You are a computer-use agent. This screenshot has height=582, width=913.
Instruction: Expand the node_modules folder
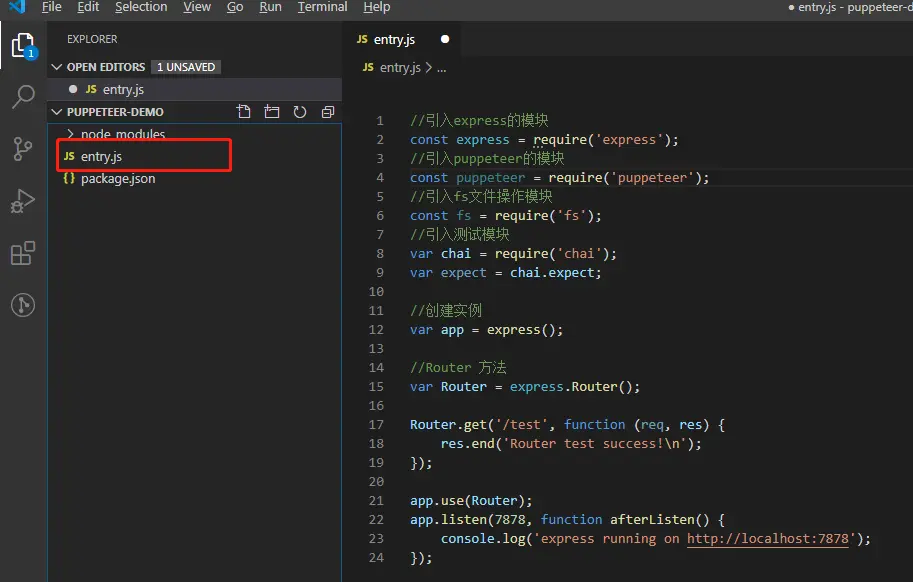70,134
